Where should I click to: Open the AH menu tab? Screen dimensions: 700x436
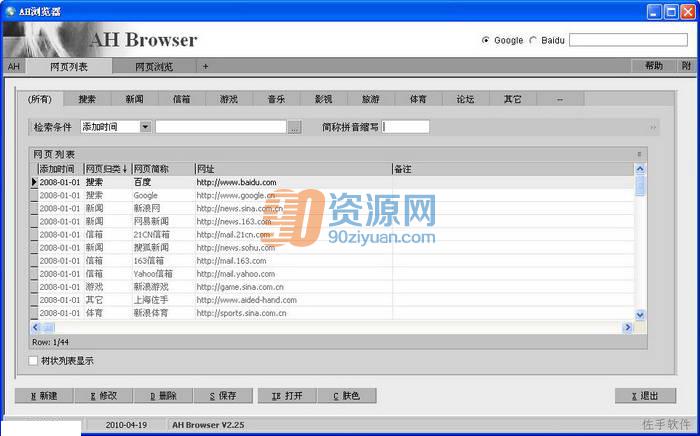(x=14, y=66)
